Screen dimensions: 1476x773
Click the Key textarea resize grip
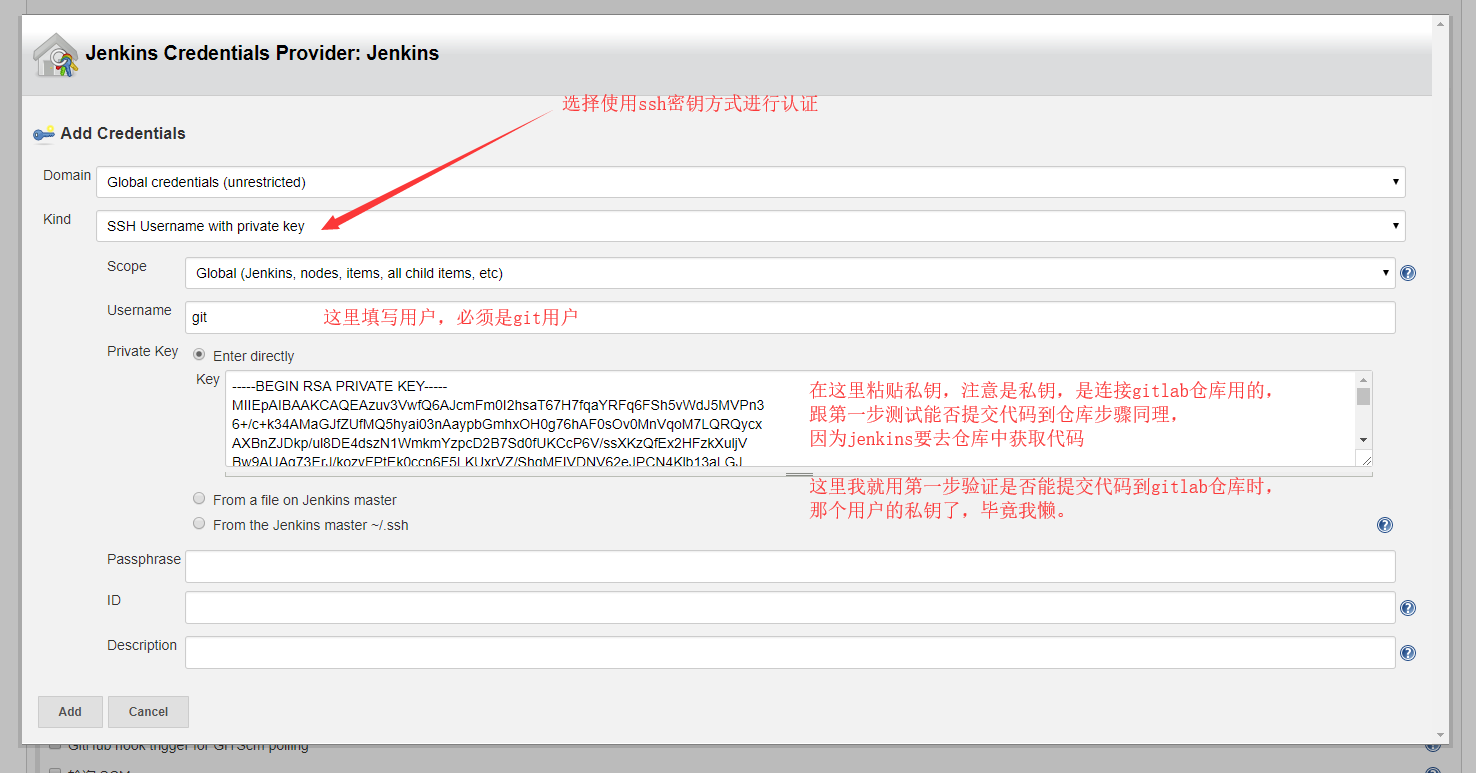[1365, 459]
